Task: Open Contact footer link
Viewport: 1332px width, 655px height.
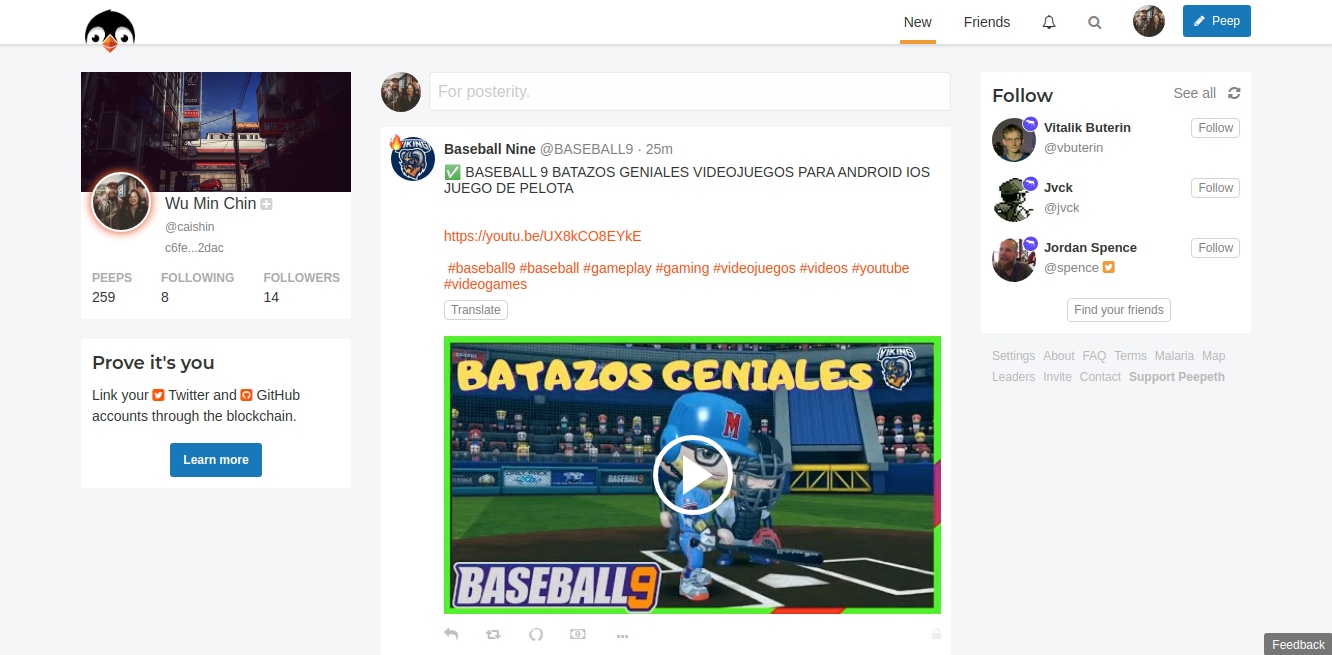Action: click(1100, 377)
